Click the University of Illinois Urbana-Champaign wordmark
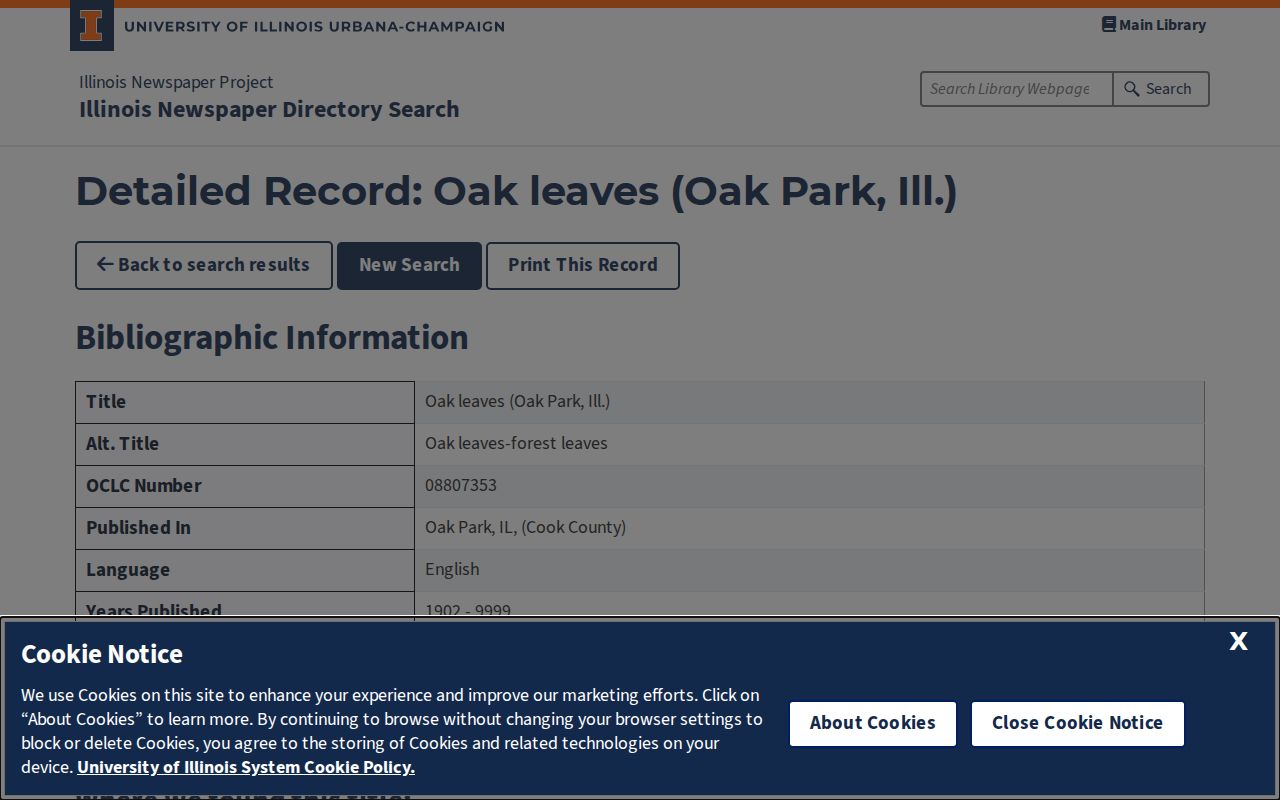The height and width of the screenshot is (800, 1280). pyautogui.click(x=314, y=27)
